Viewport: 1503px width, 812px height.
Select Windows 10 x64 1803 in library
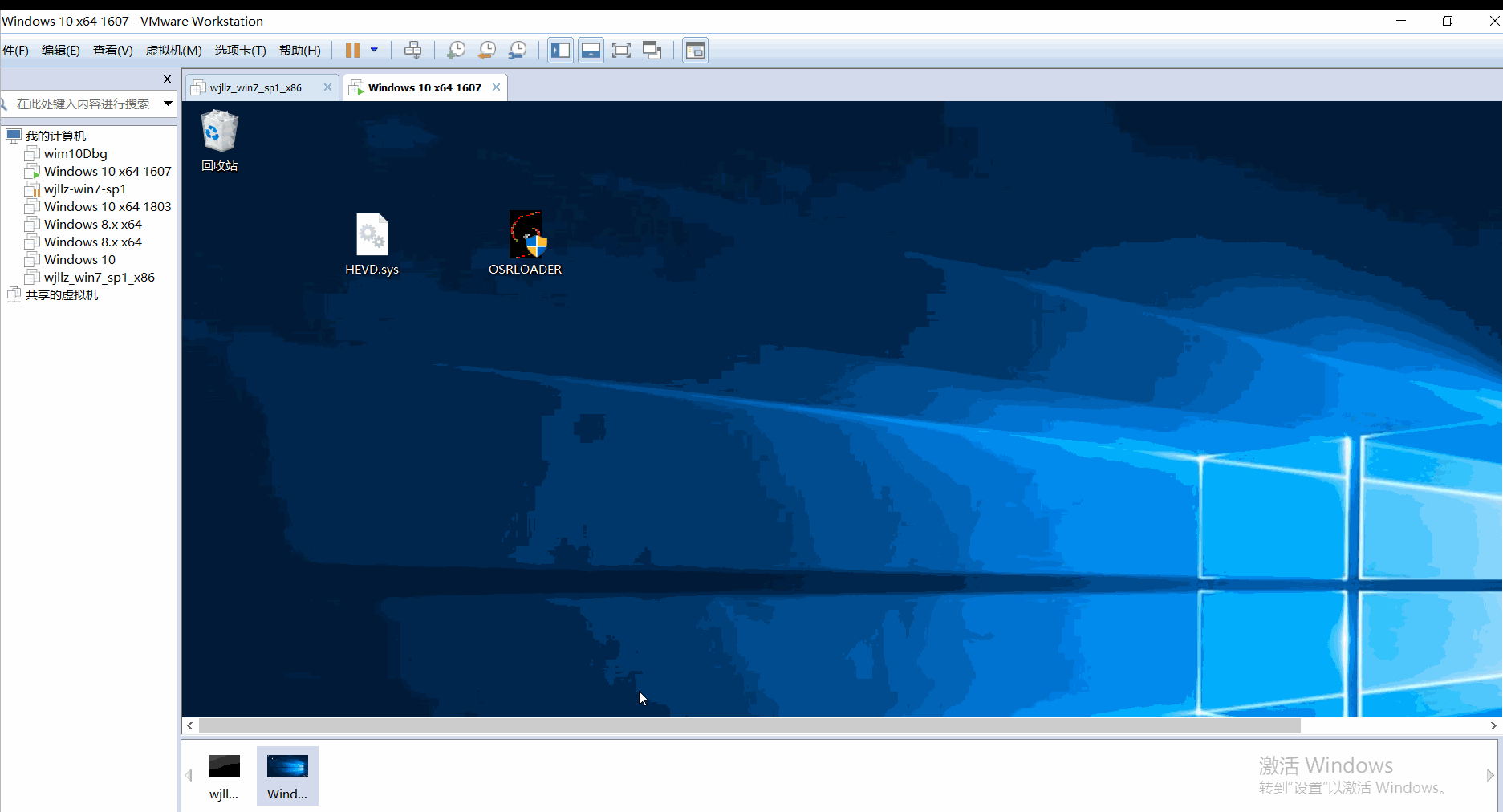(108, 206)
